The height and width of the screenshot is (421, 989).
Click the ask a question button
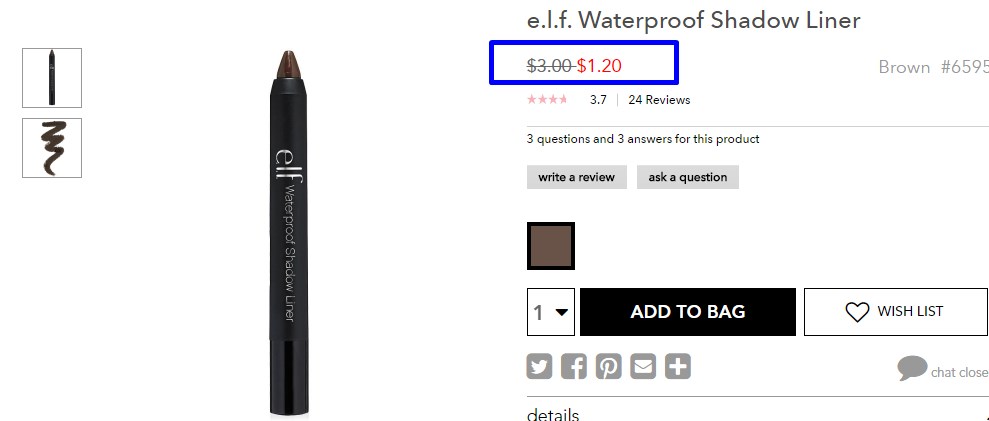point(688,177)
